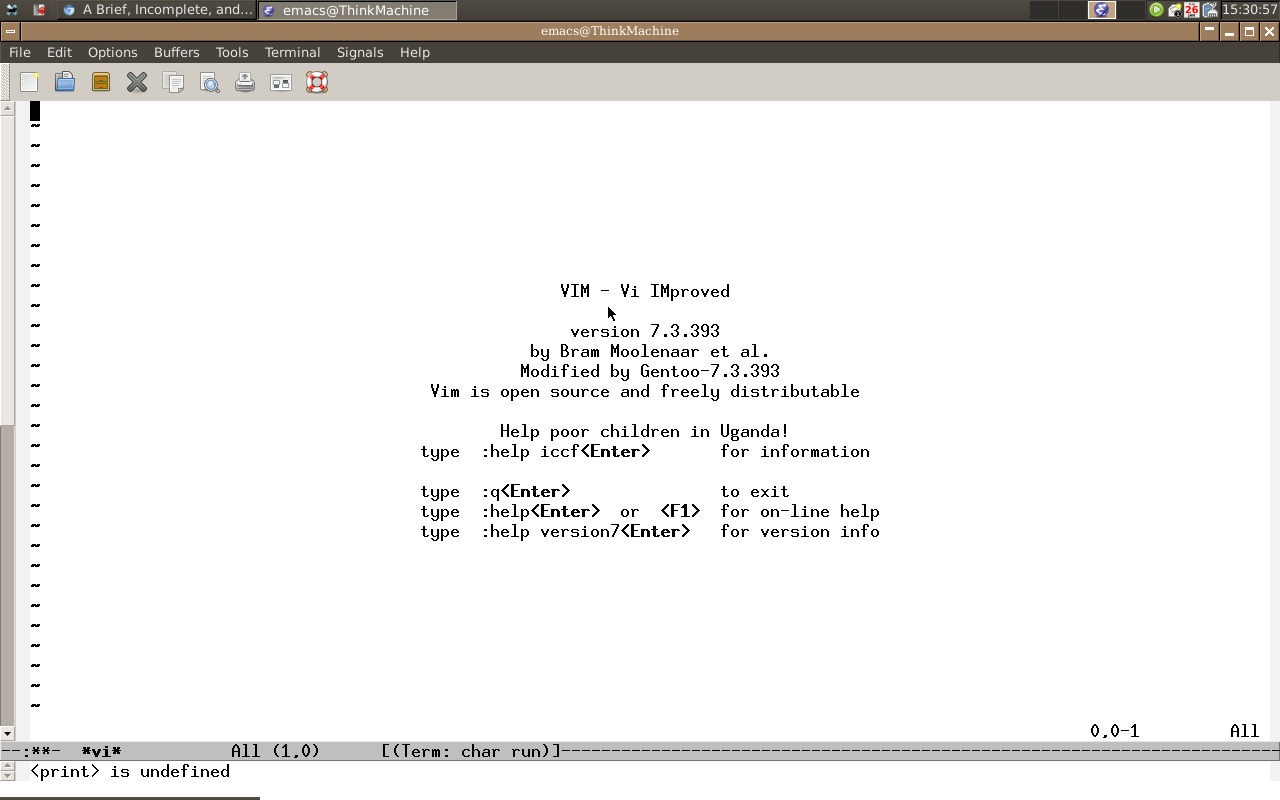This screenshot has width=1280, height=800.
Task: Click the X icon to close buffer
Action: click(137, 82)
